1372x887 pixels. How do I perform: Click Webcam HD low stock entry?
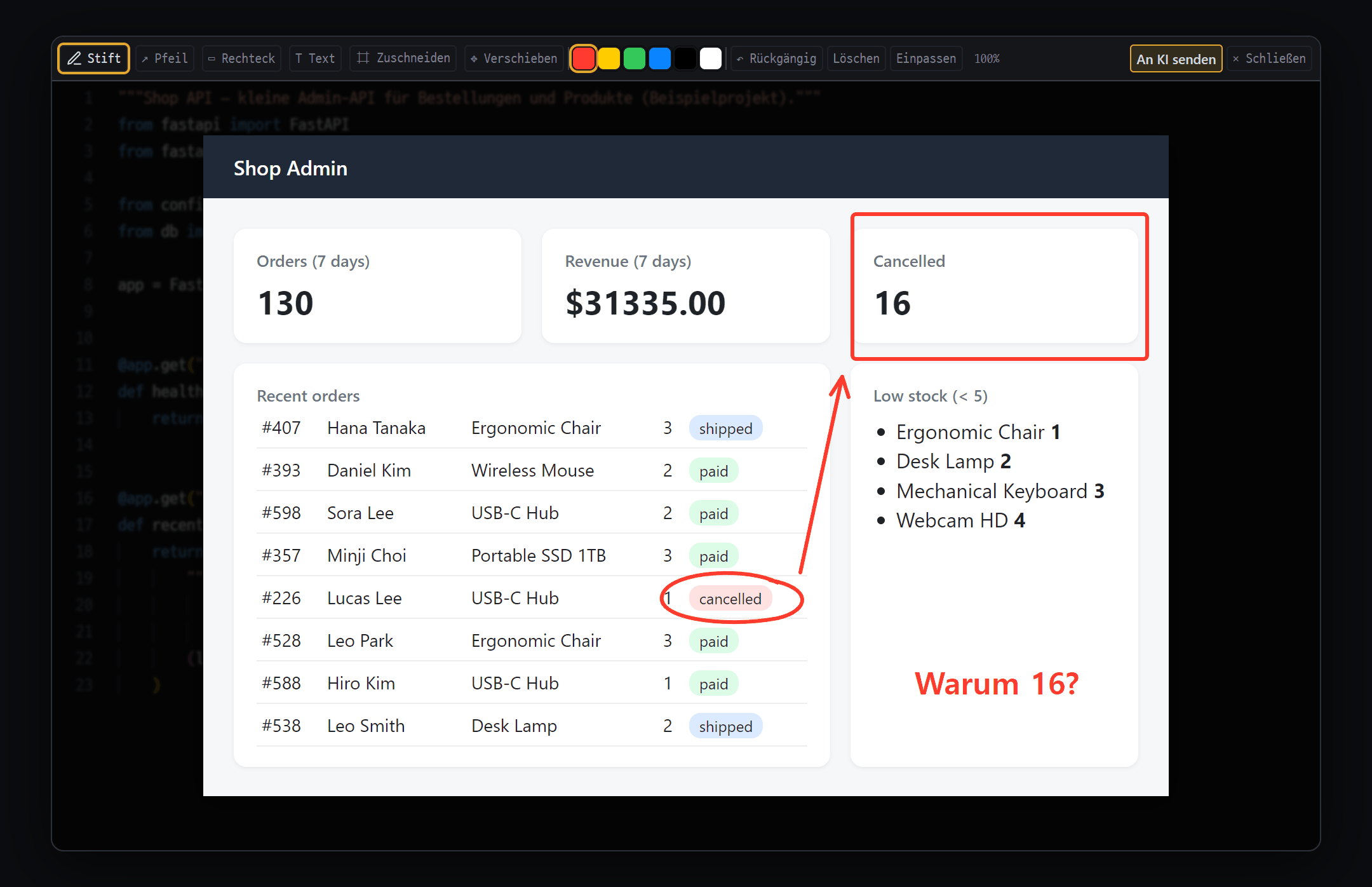[x=960, y=520]
